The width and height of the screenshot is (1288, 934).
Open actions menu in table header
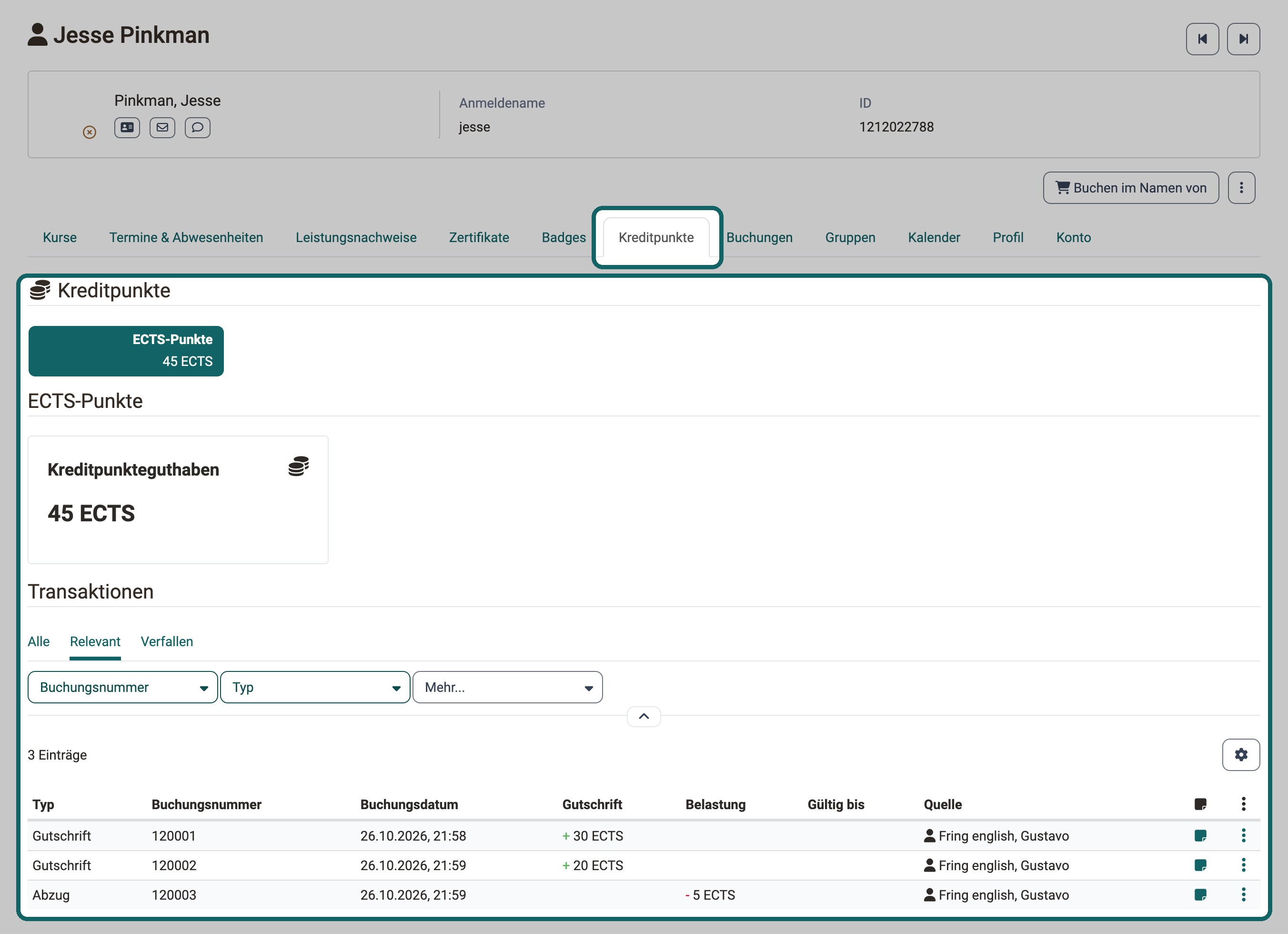[1244, 804]
